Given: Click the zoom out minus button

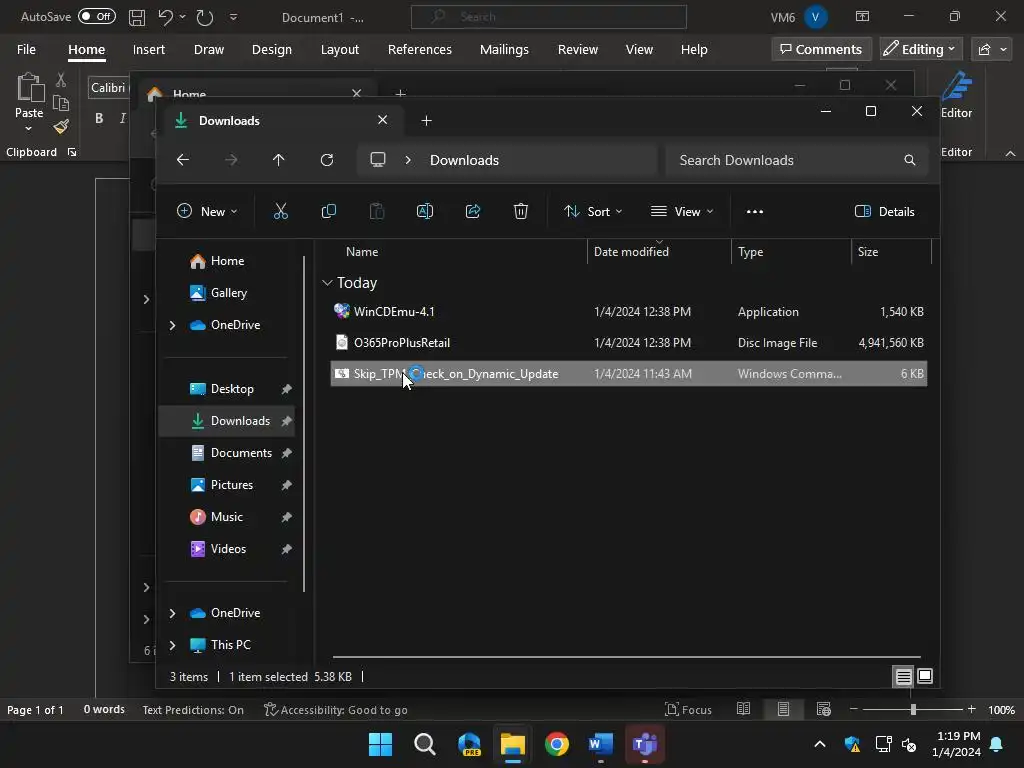Looking at the screenshot, I should click(853, 709).
